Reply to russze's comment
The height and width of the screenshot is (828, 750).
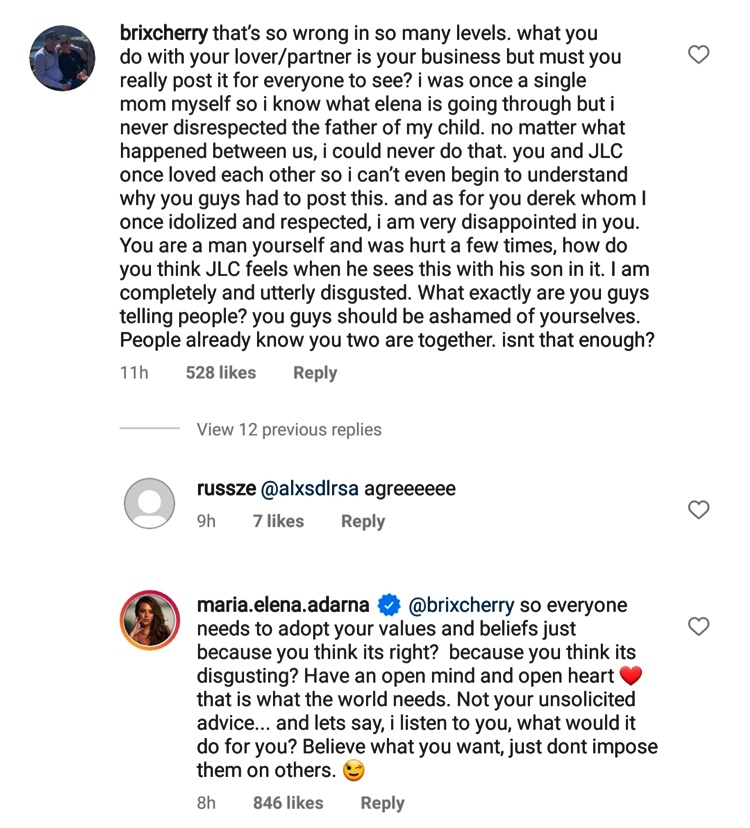coord(363,521)
